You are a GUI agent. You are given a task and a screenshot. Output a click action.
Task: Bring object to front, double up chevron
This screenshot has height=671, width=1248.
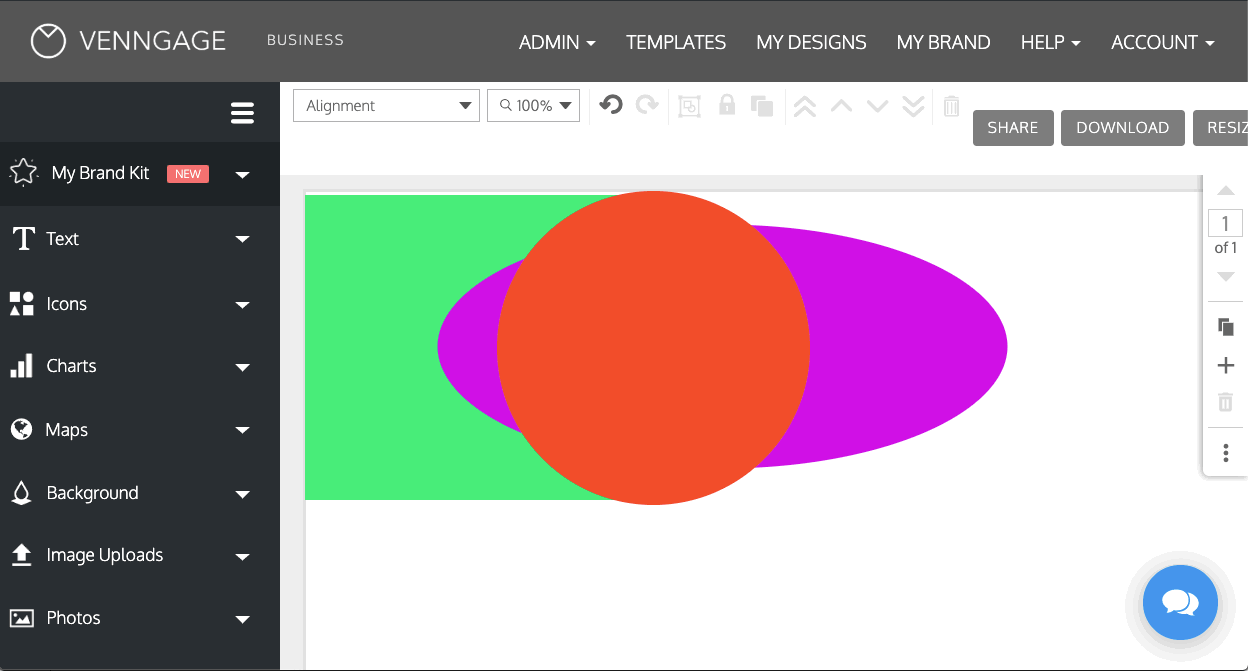tap(805, 106)
